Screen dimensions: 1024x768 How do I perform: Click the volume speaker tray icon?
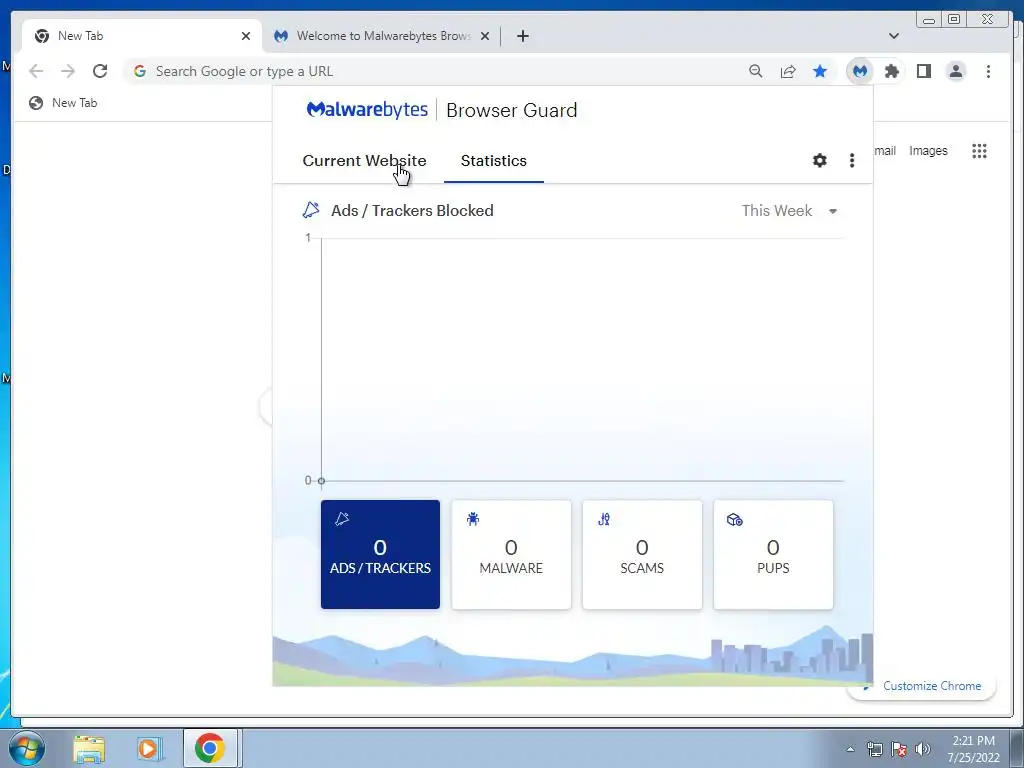pyautogui.click(x=923, y=749)
